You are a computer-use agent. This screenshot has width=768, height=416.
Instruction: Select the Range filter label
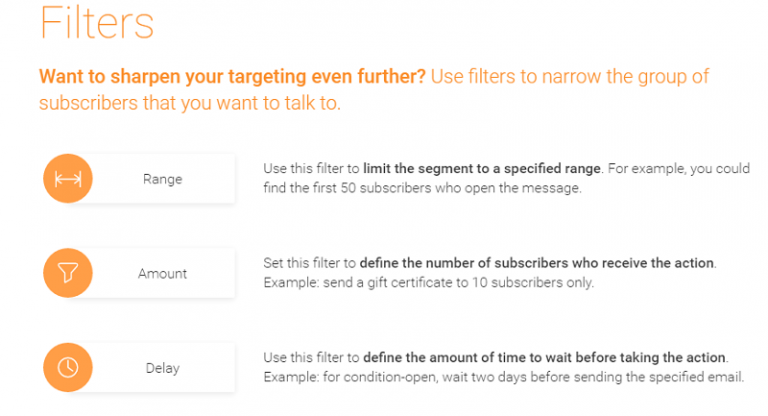coord(163,179)
